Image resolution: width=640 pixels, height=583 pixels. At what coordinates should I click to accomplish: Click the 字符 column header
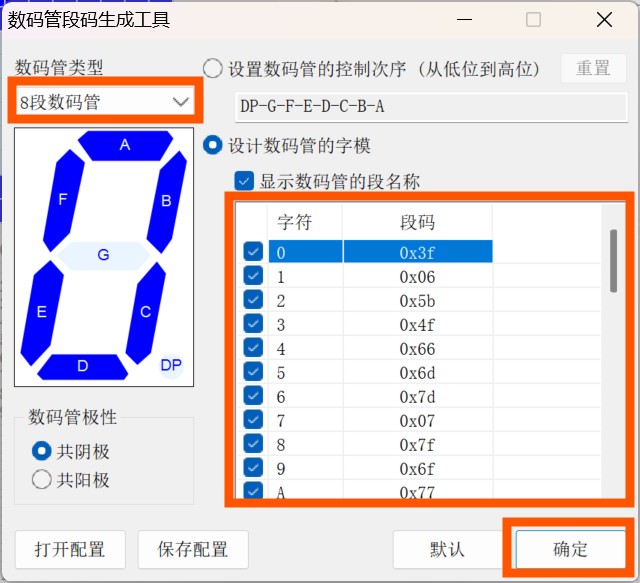[305, 223]
